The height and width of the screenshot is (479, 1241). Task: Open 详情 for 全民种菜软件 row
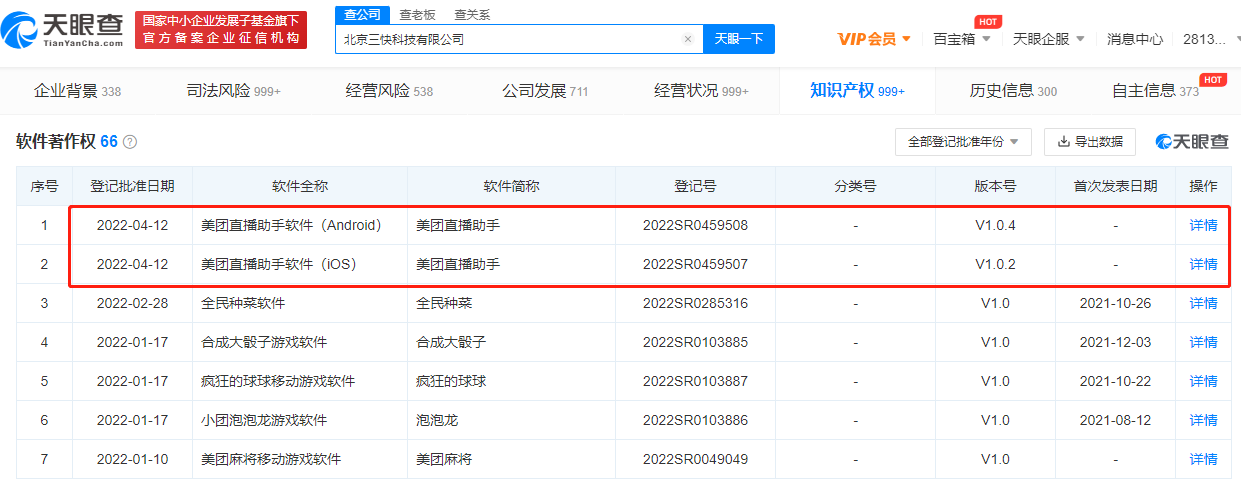(x=1203, y=303)
